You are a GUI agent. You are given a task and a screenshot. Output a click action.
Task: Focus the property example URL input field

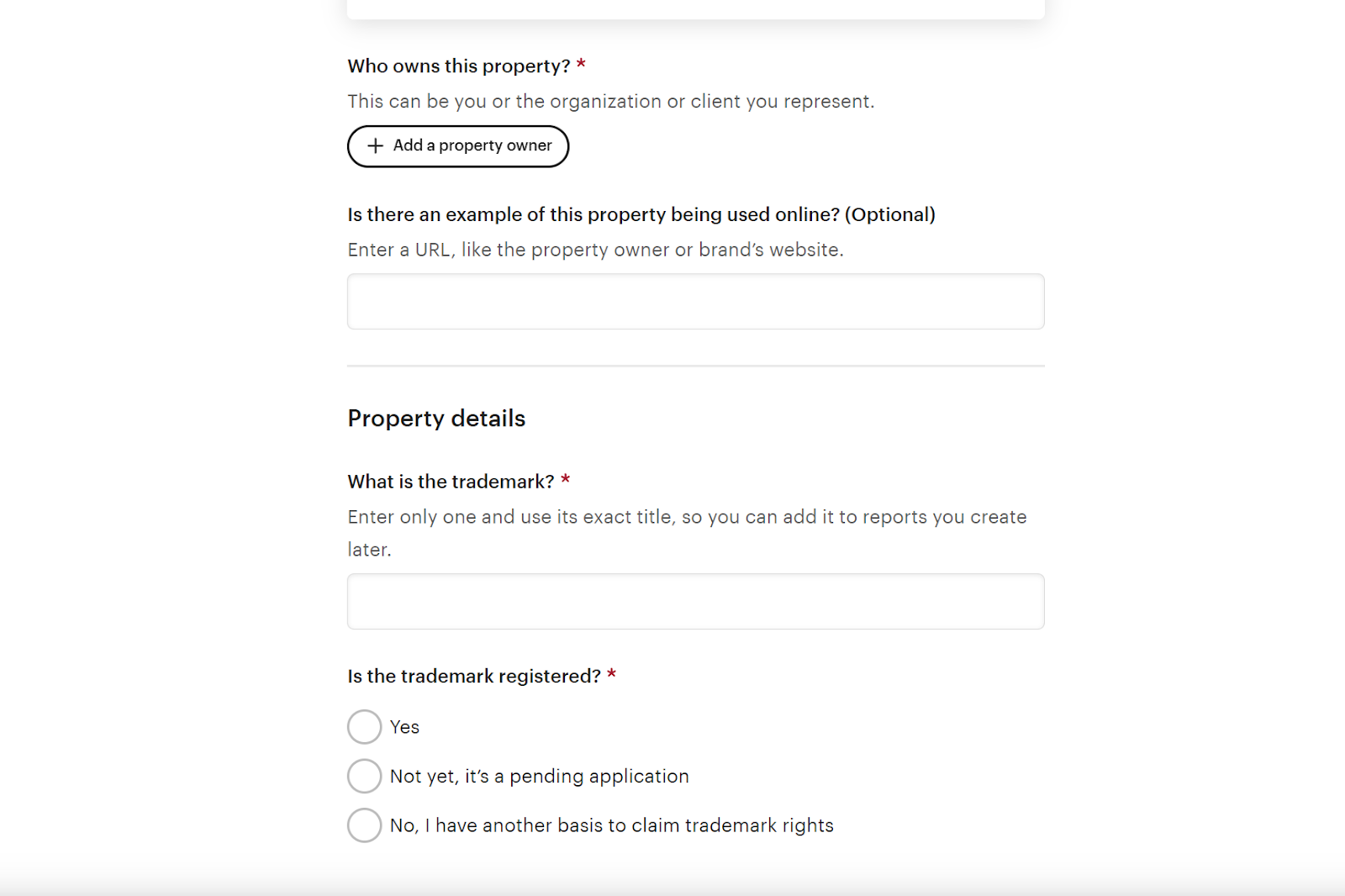pos(696,301)
